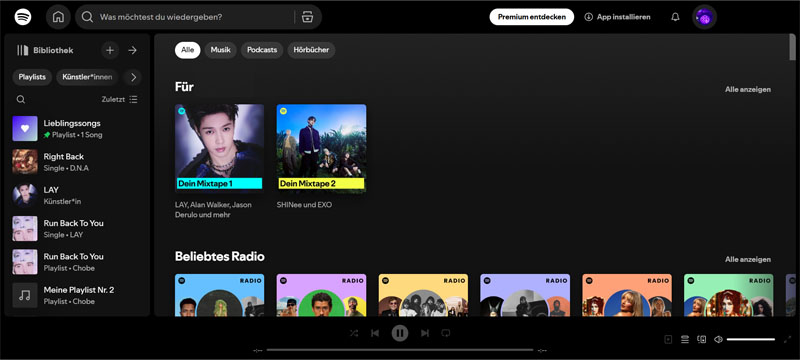Image resolution: width=800 pixels, height=360 pixels.
Task: Click the 'SHINee und EXO' description text
Action: coord(304,205)
